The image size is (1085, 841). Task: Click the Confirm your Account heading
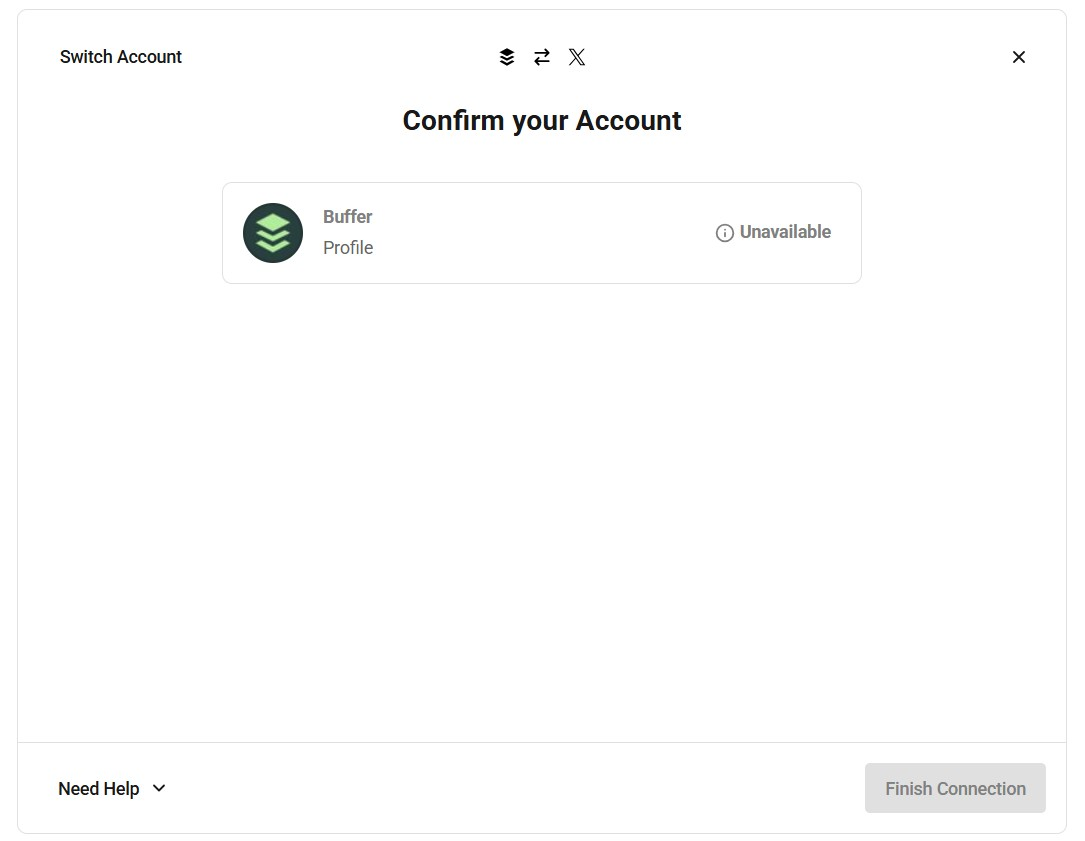542,120
